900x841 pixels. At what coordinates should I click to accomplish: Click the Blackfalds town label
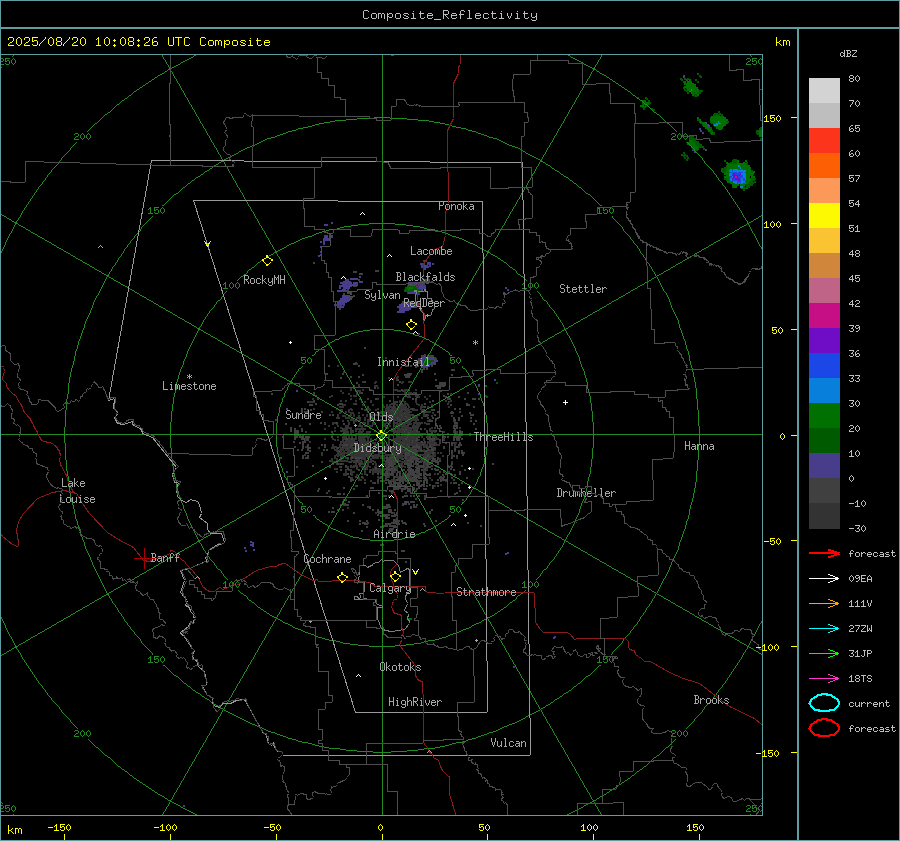point(425,277)
